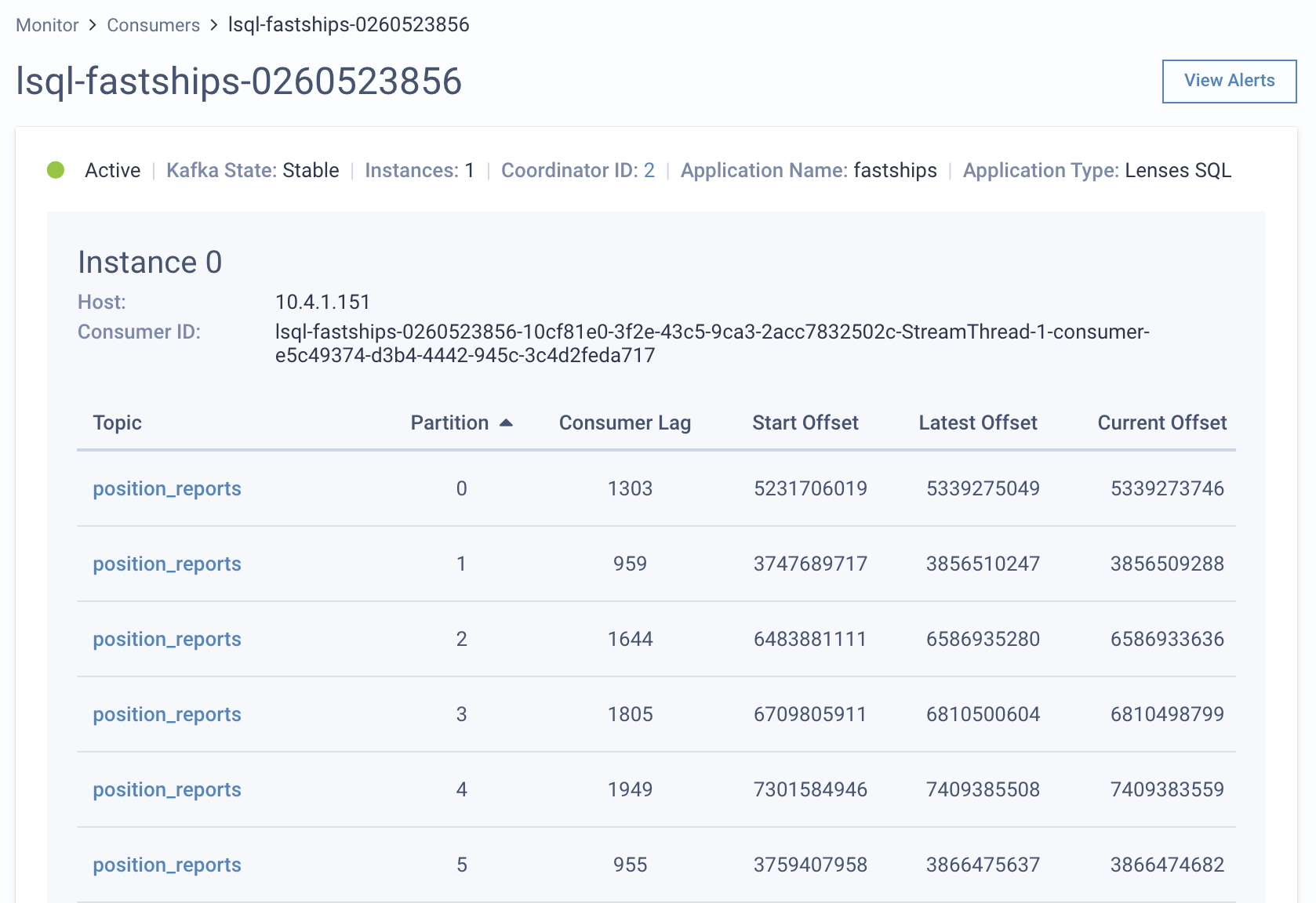This screenshot has height=903, width=1316.
Task: Click latest offset 5339275049
Action: pyautogui.click(x=983, y=488)
